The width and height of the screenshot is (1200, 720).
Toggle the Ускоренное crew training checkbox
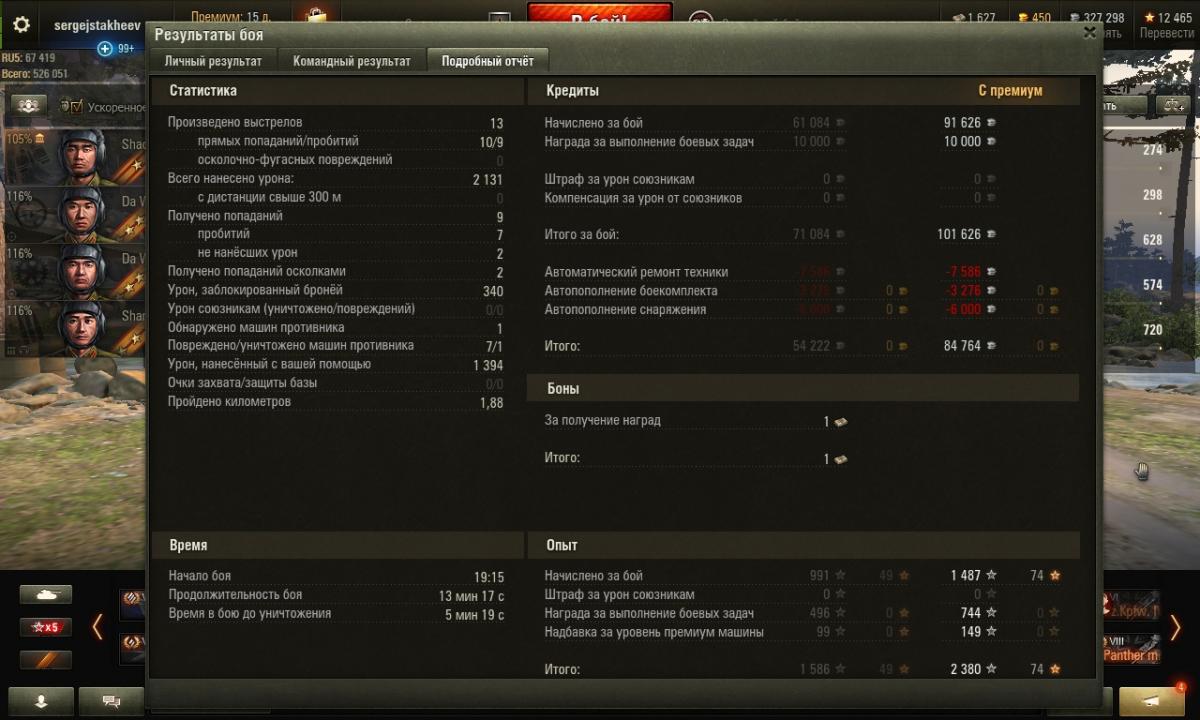click(x=76, y=106)
